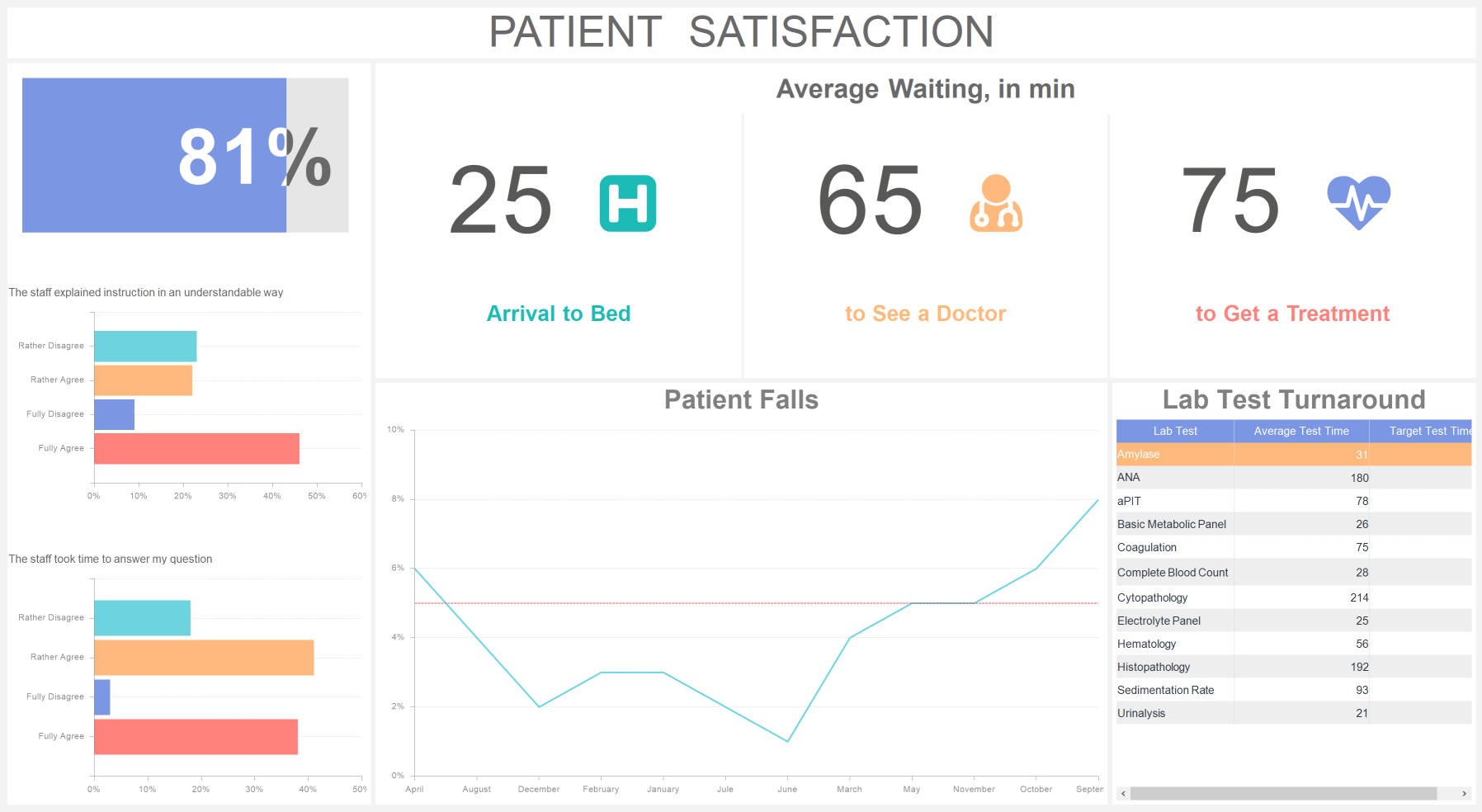The width and height of the screenshot is (1482, 812).
Task: Click the to See a Doctor label
Action: coord(925,314)
